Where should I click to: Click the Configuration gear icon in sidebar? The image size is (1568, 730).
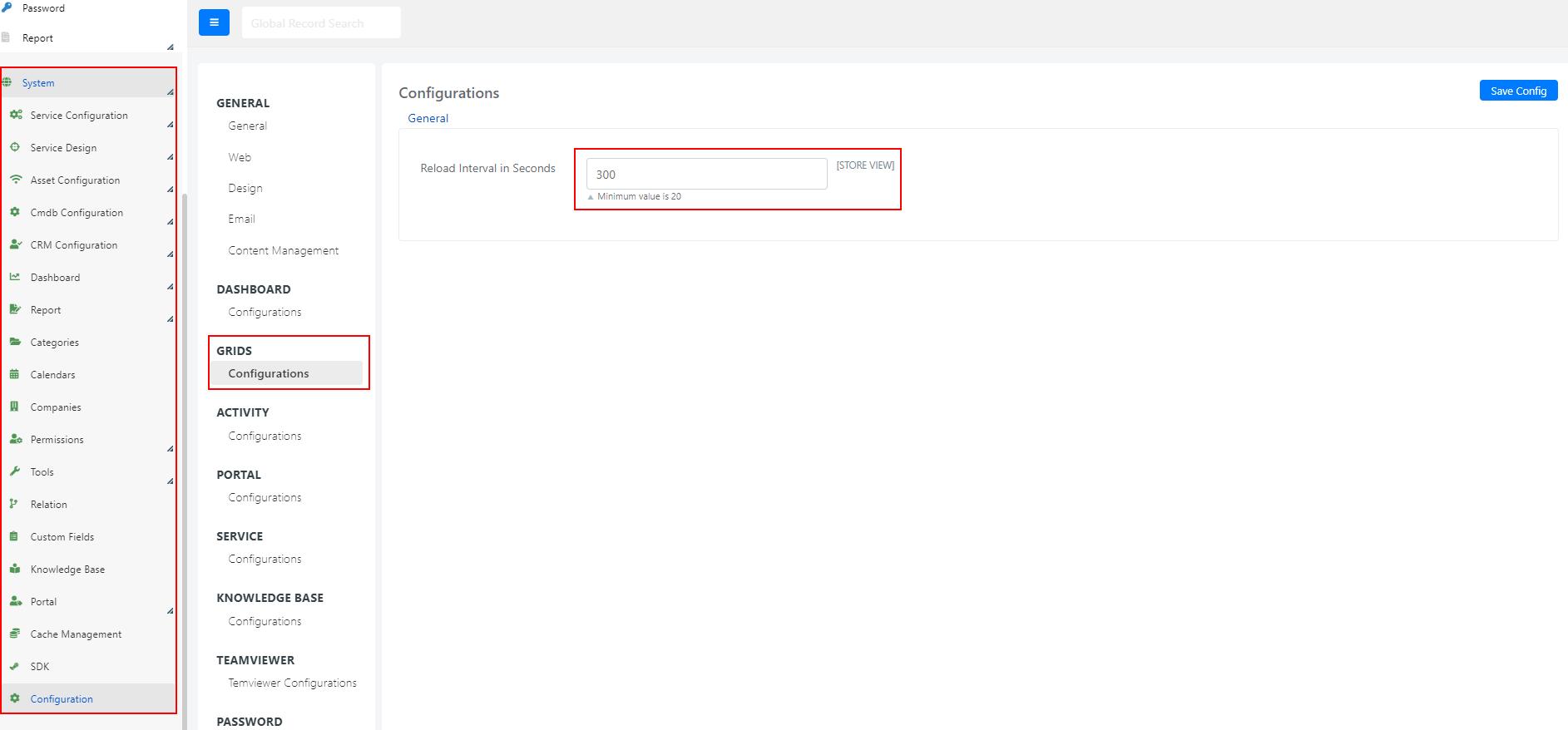[15, 698]
